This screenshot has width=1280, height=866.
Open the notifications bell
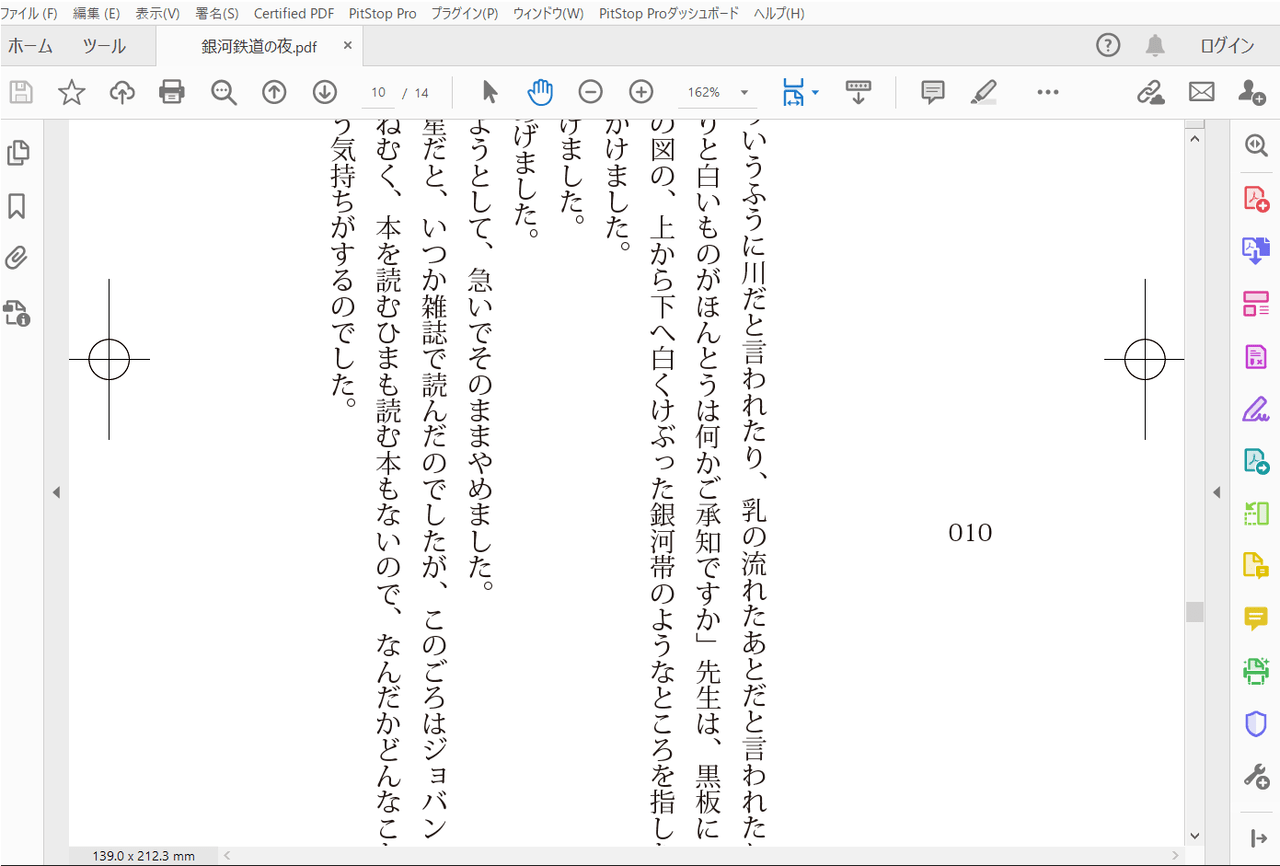click(1155, 45)
